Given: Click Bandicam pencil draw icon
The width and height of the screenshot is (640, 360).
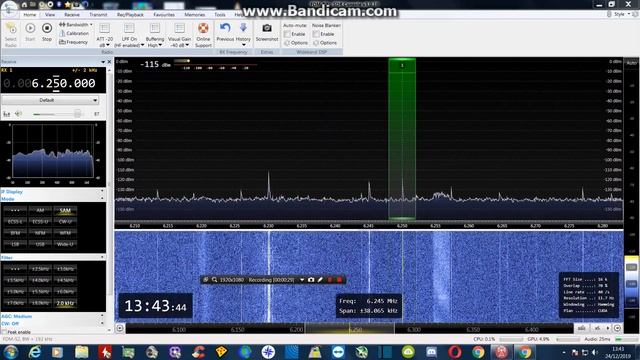Looking at the screenshot, I should click(x=320, y=280).
